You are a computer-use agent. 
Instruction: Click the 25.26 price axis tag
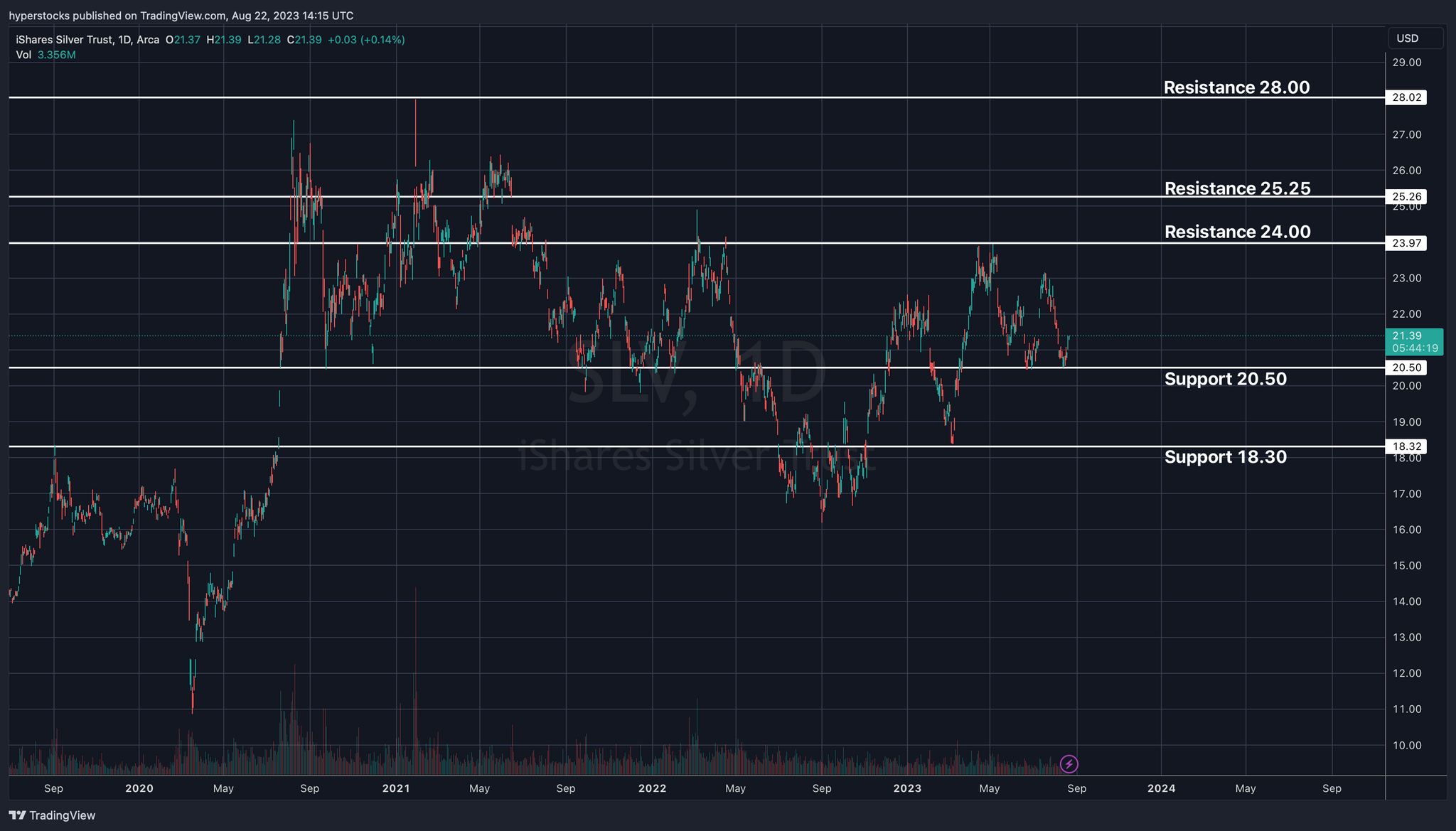click(1406, 197)
